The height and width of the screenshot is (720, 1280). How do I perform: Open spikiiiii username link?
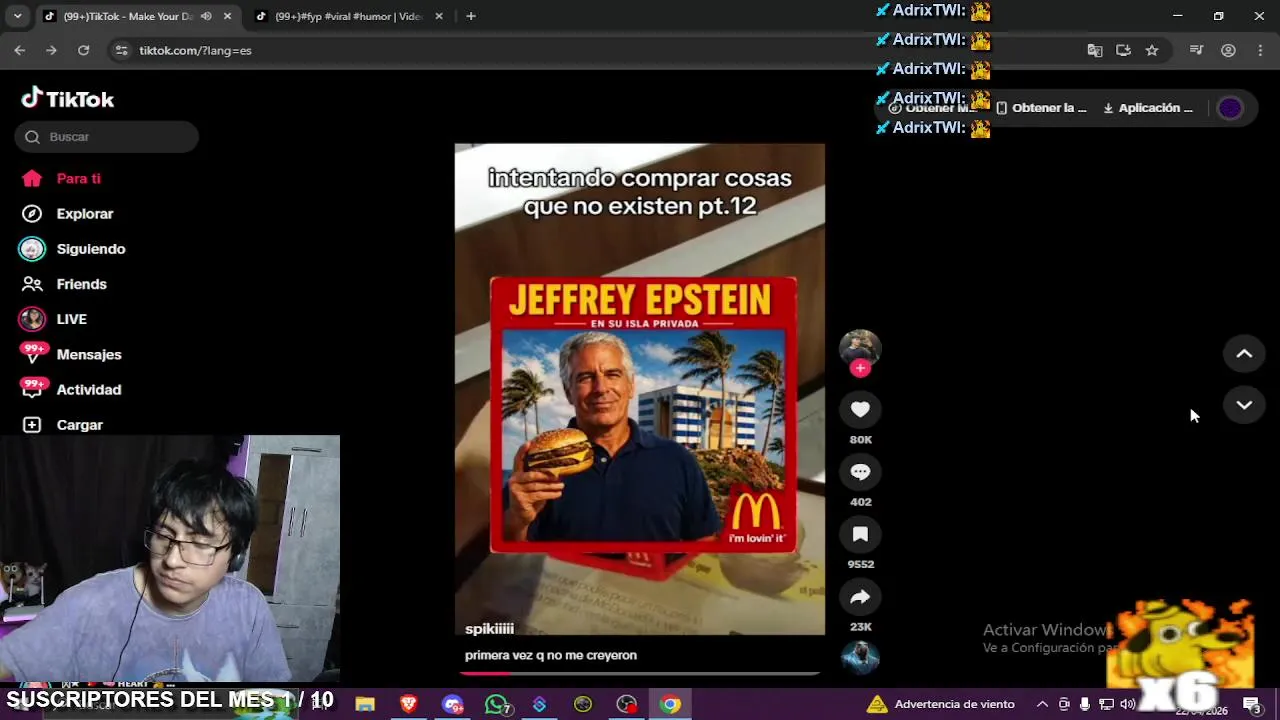(489, 629)
